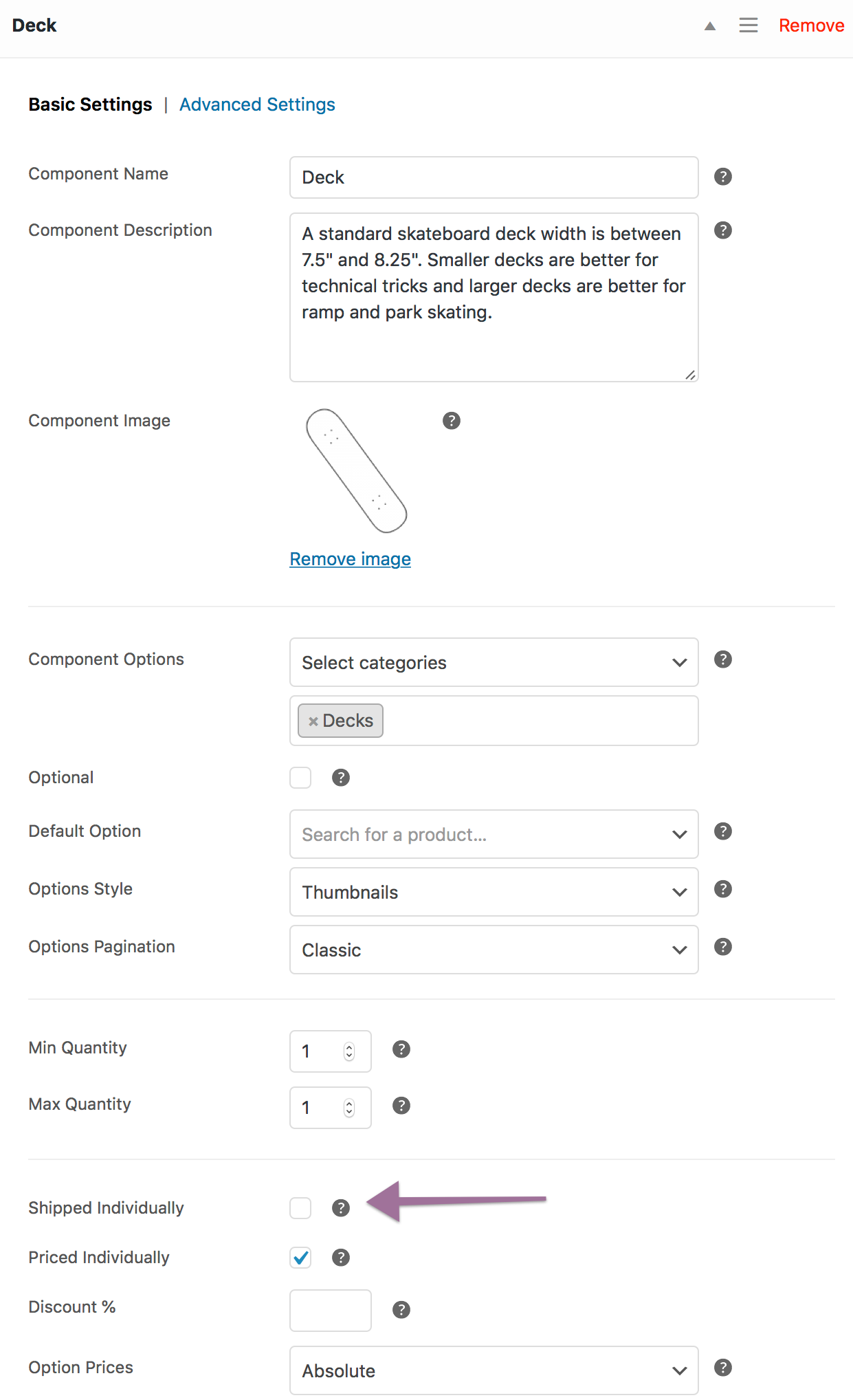
Task: Disable the Priced Individually checkbox
Action: [x=300, y=1258]
